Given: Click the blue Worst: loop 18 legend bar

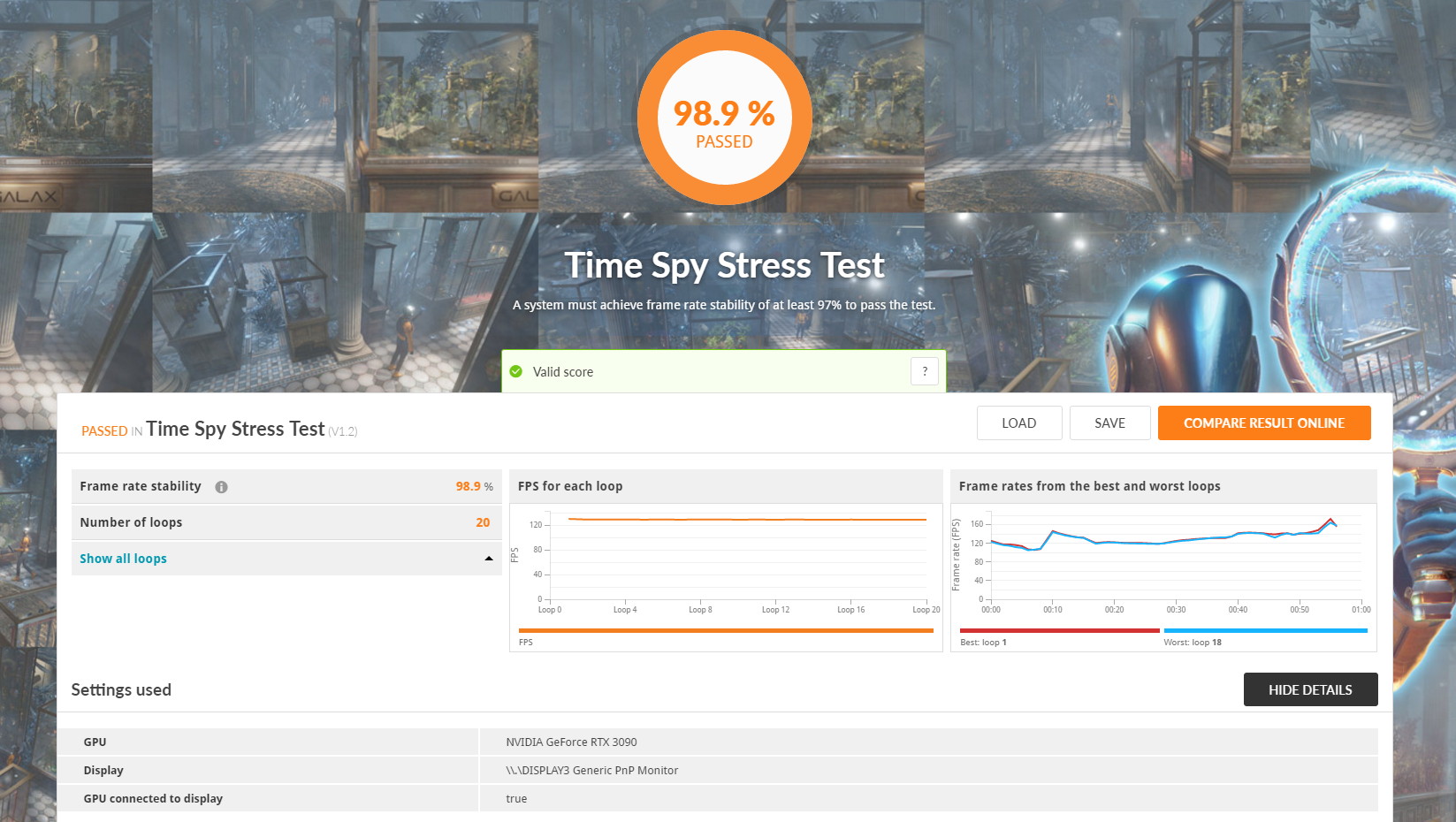Looking at the screenshot, I should (x=1266, y=631).
